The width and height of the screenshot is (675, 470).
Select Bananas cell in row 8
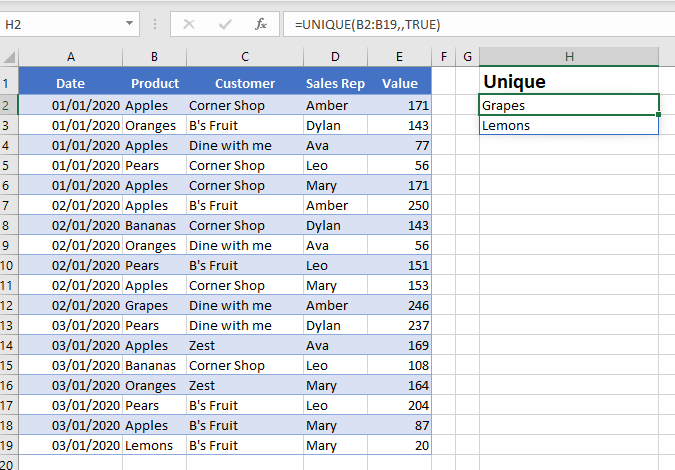pos(154,225)
